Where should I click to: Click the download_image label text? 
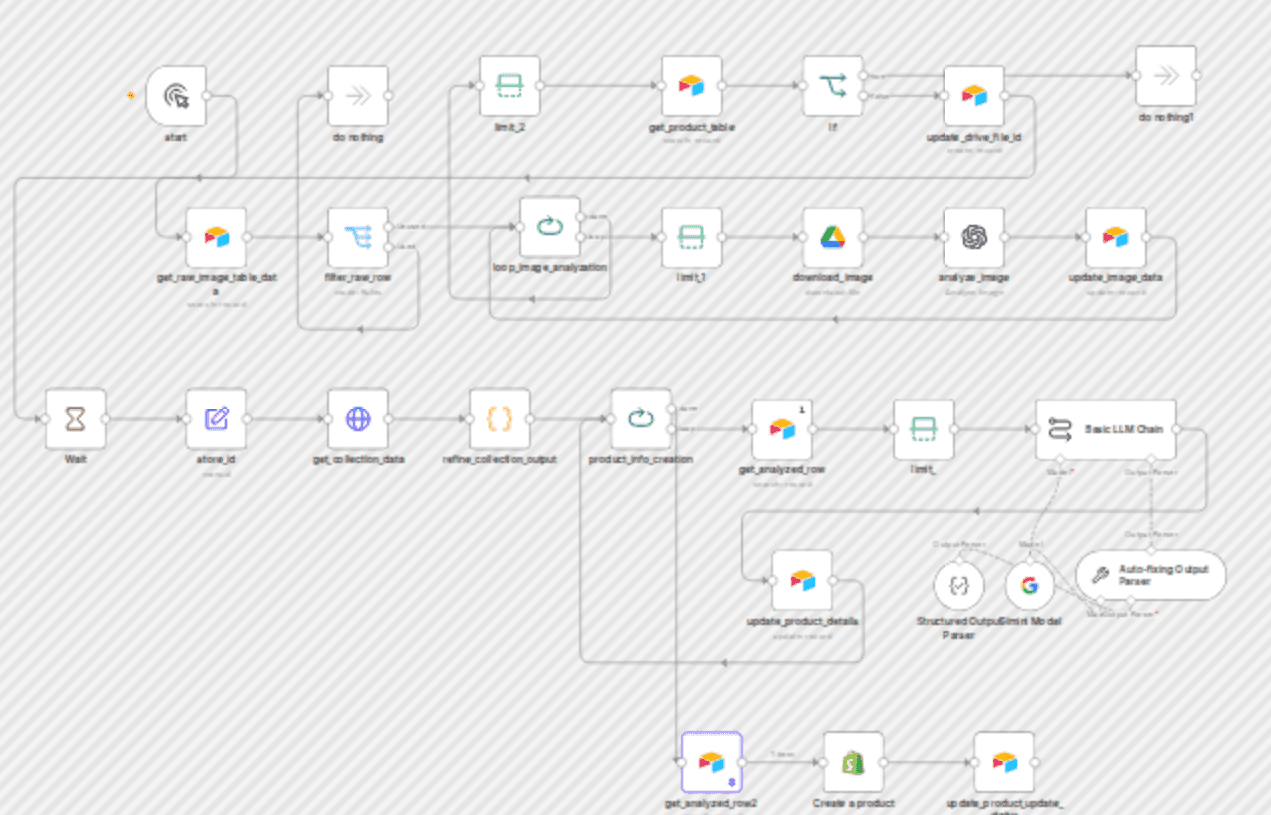[834, 277]
